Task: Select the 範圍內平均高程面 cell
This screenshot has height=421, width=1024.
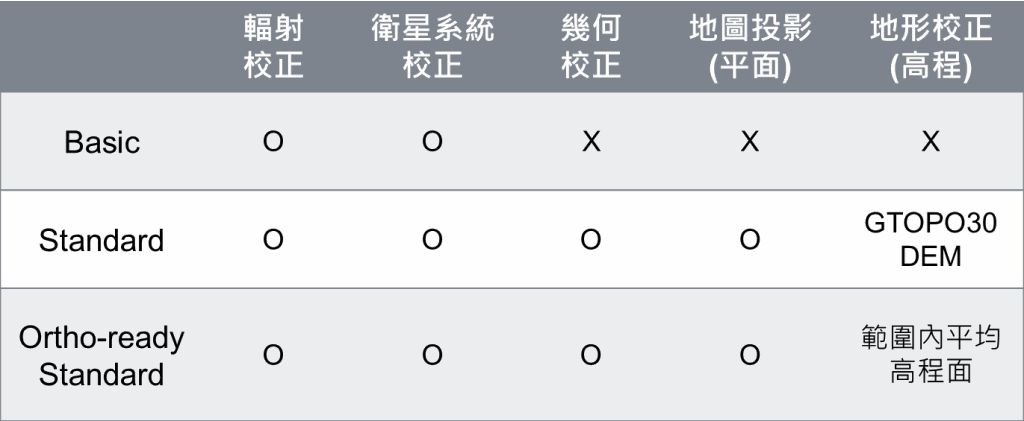Action: 931,354
